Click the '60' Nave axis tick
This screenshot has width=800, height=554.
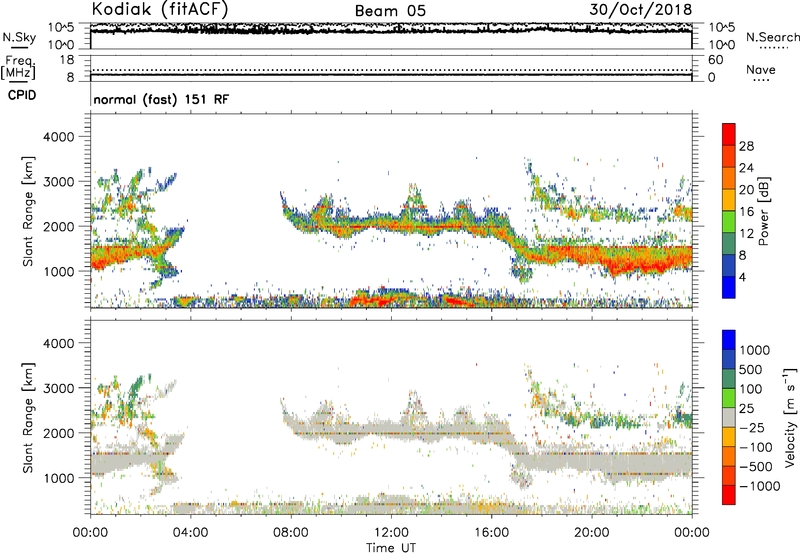[x=715, y=60]
